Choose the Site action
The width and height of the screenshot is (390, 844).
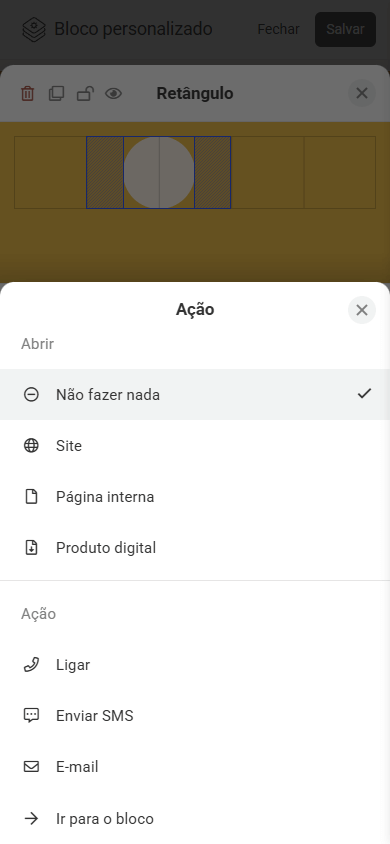tap(195, 446)
